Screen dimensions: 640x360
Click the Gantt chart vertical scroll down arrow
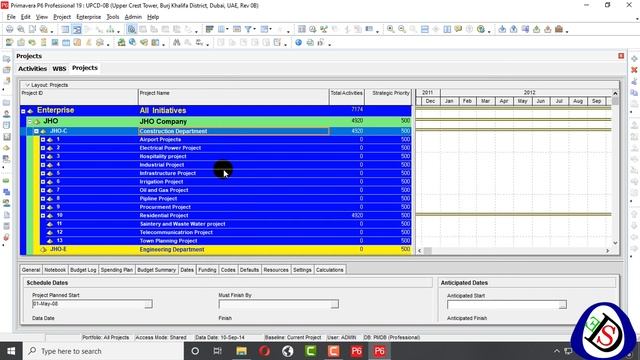pos(615,243)
